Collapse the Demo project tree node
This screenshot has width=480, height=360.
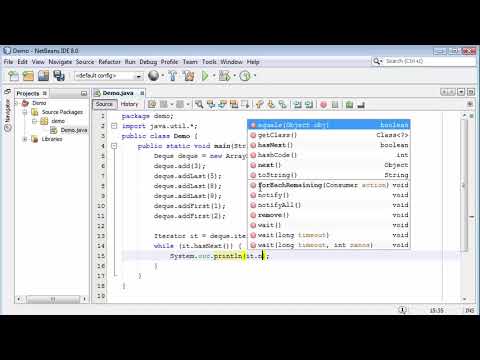pos(16,103)
